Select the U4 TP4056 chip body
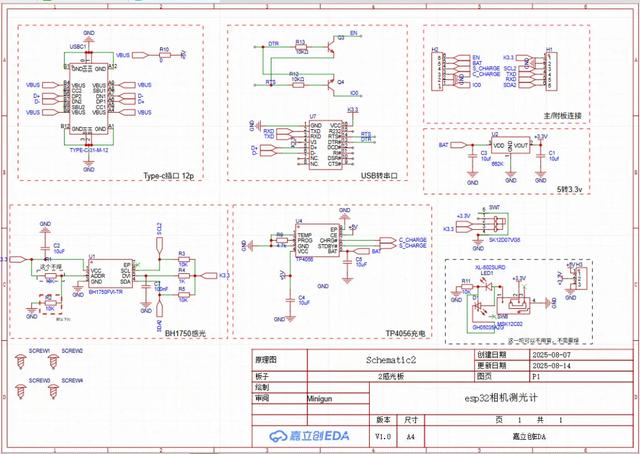 (318, 240)
